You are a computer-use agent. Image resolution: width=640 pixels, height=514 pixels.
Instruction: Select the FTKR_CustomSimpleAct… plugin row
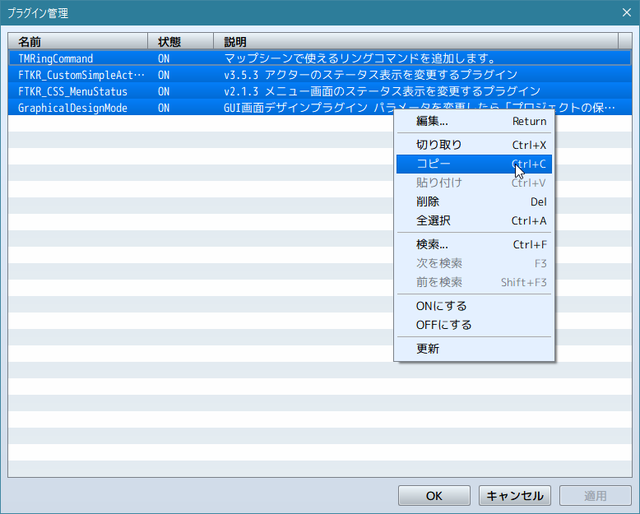click(x=320, y=75)
